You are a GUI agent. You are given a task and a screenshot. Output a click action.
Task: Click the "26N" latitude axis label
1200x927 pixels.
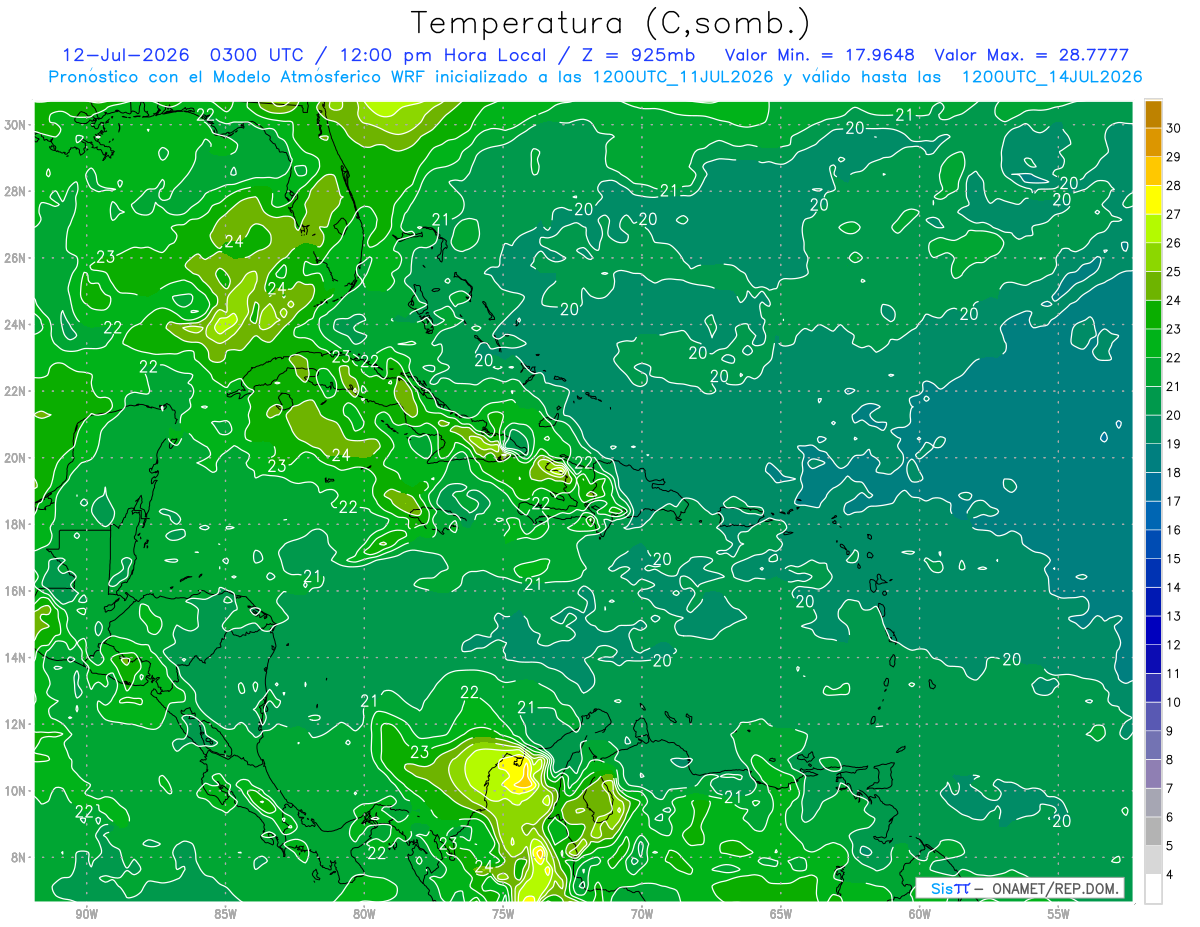click(x=16, y=258)
